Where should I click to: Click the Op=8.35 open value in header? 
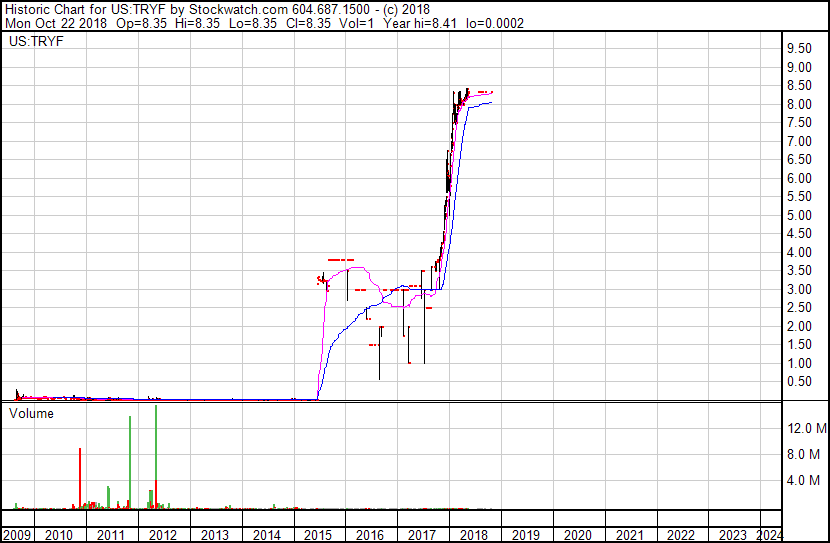coord(141,23)
